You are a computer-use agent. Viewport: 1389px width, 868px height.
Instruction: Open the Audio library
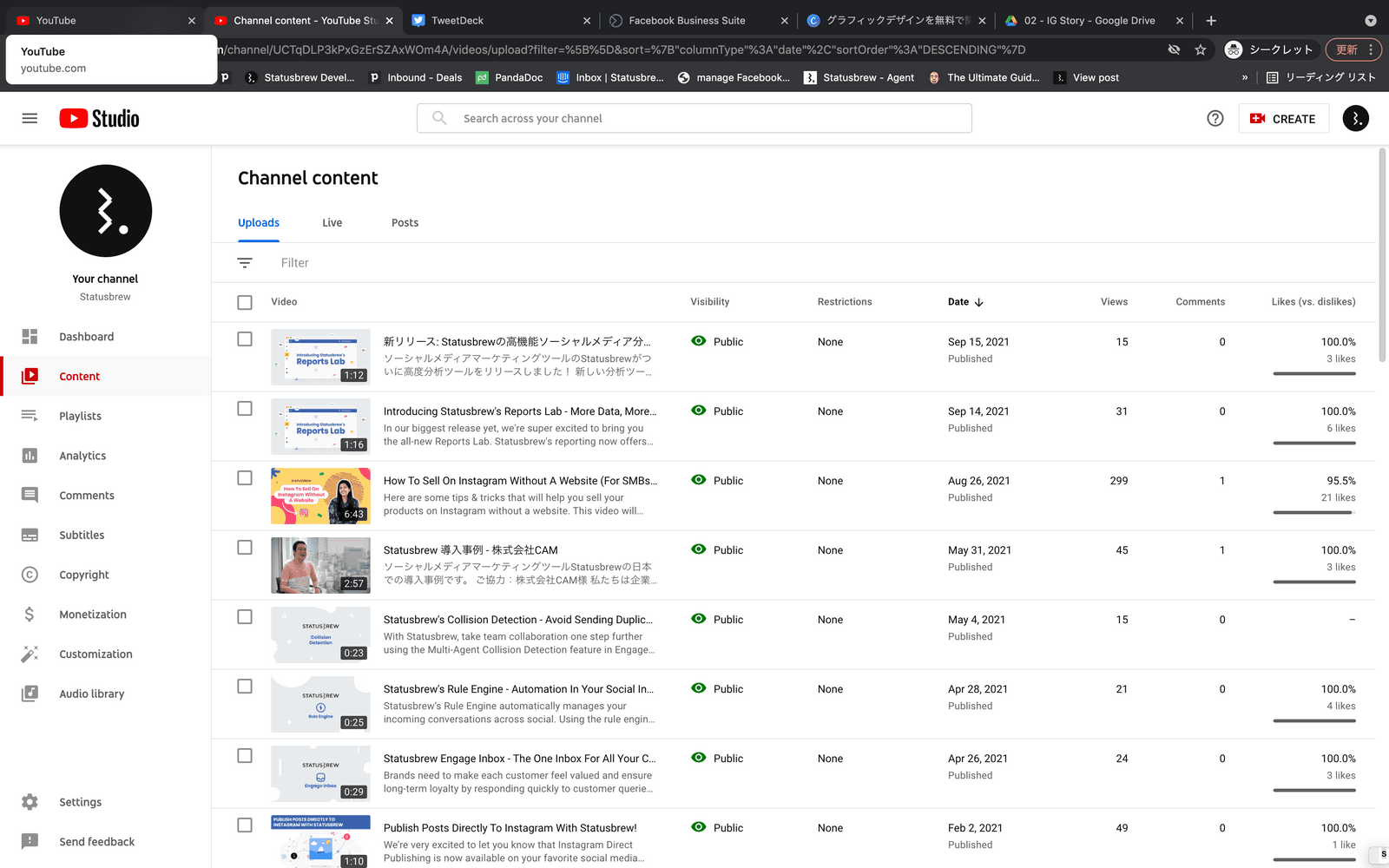click(x=91, y=694)
